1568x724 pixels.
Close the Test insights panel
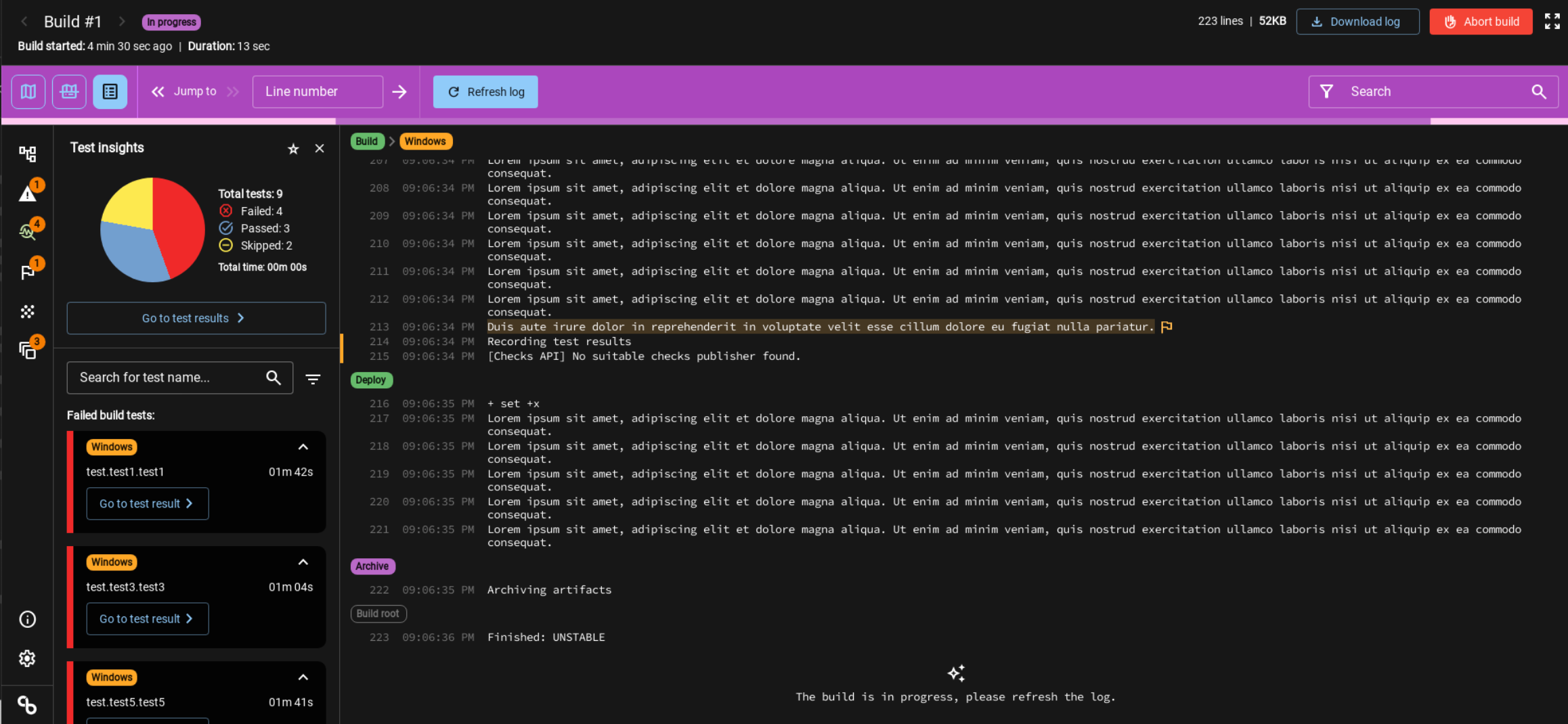click(x=320, y=148)
